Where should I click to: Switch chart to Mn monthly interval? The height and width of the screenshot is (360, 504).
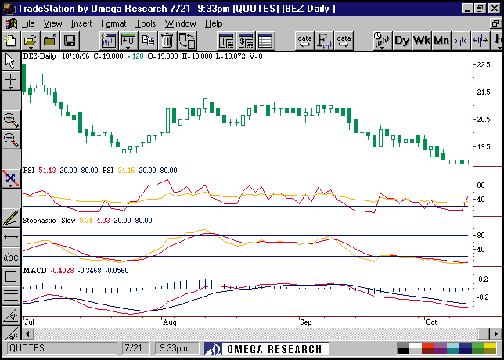point(441,41)
